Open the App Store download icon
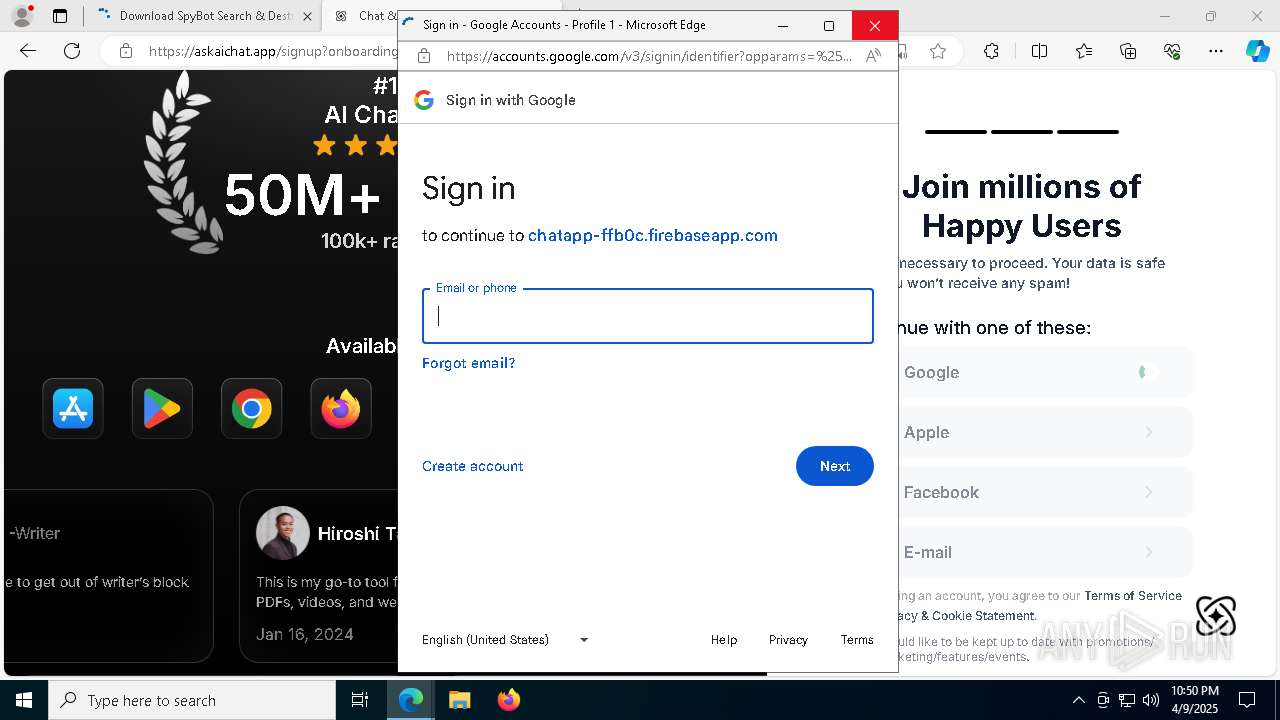The image size is (1280, 720). click(x=73, y=409)
